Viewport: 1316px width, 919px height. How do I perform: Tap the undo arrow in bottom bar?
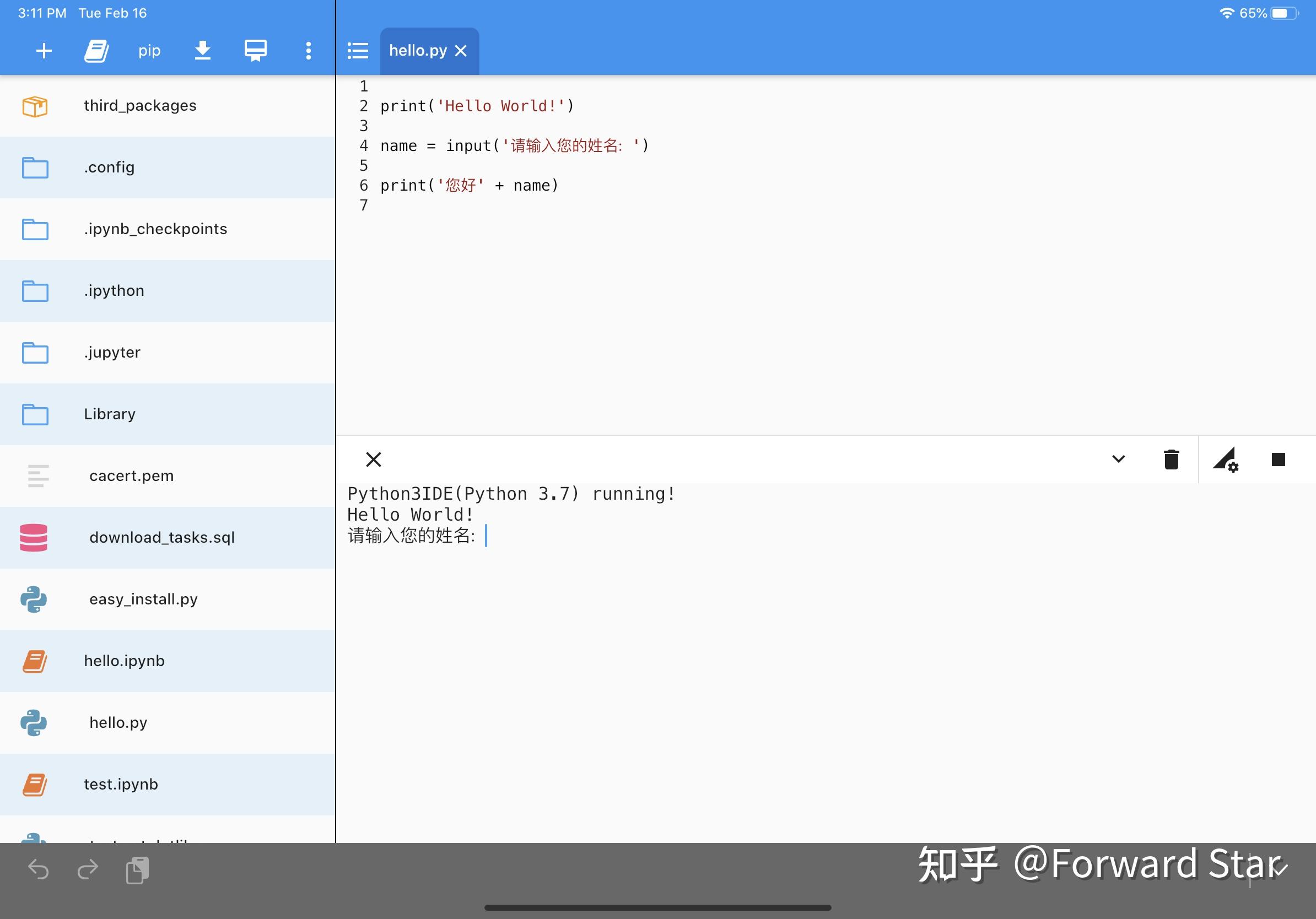tap(39, 870)
